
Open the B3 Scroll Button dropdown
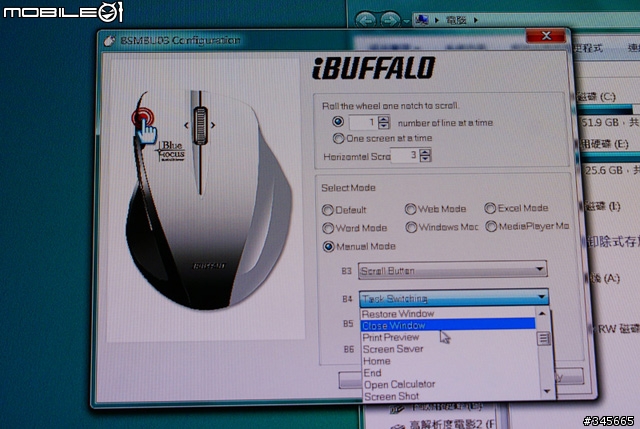pyautogui.click(x=453, y=270)
